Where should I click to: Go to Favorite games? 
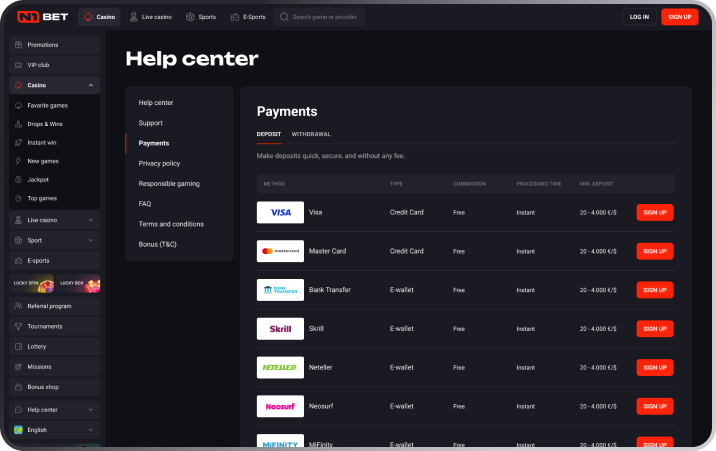[x=47, y=105]
